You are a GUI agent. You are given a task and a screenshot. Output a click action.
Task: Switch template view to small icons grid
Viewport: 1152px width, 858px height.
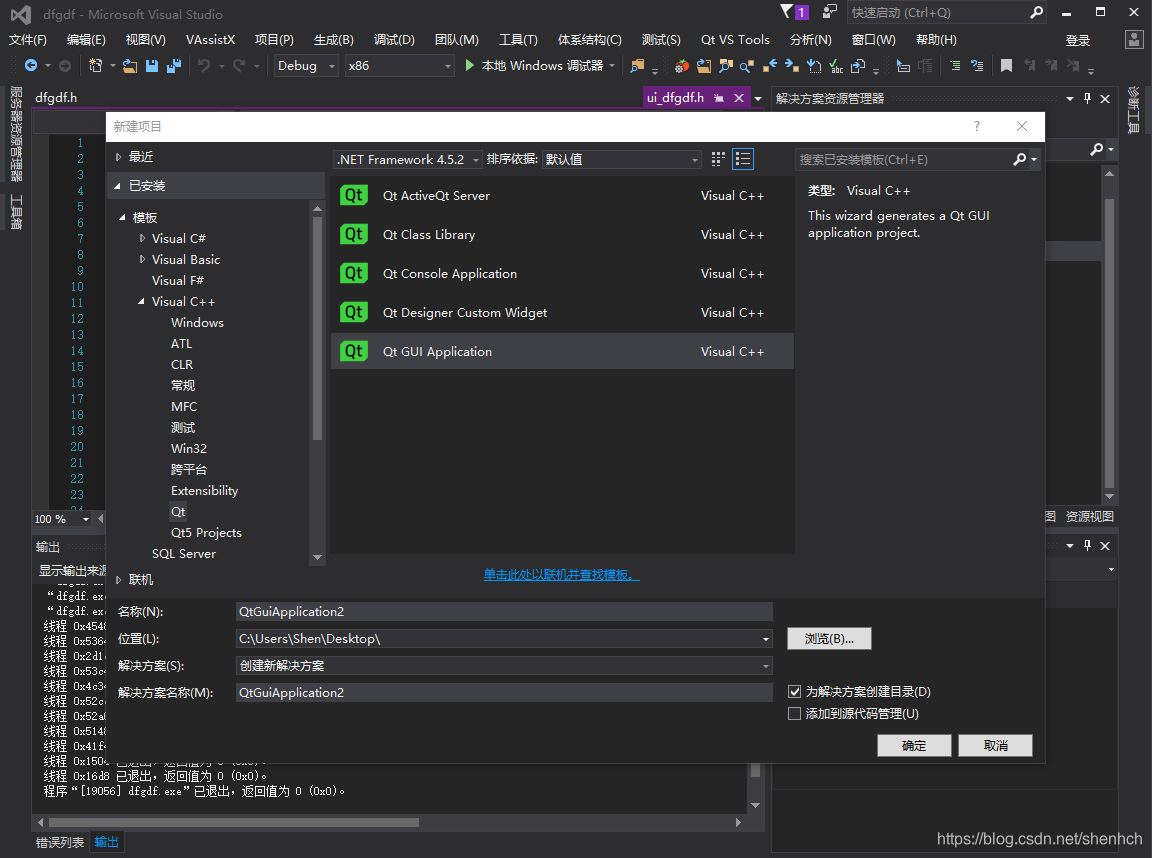tap(718, 159)
